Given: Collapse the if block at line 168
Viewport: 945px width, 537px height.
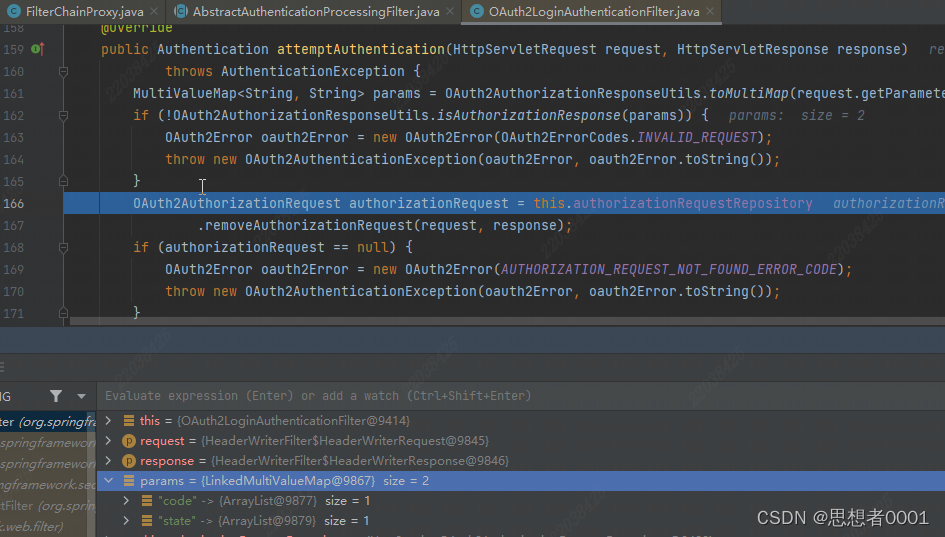Looking at the screenshot, I should 64,247.
